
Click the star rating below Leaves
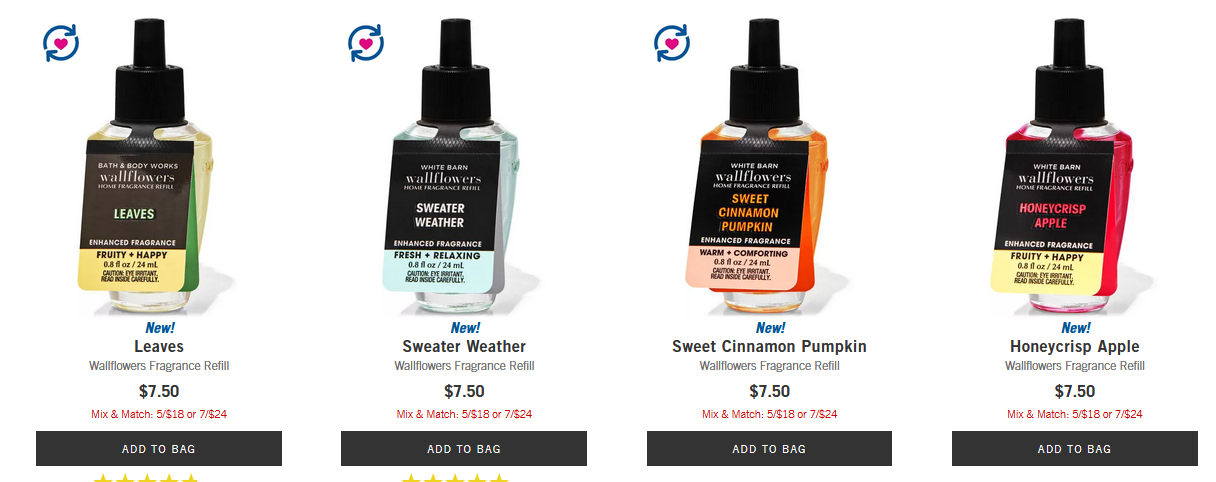pos(146,478)
